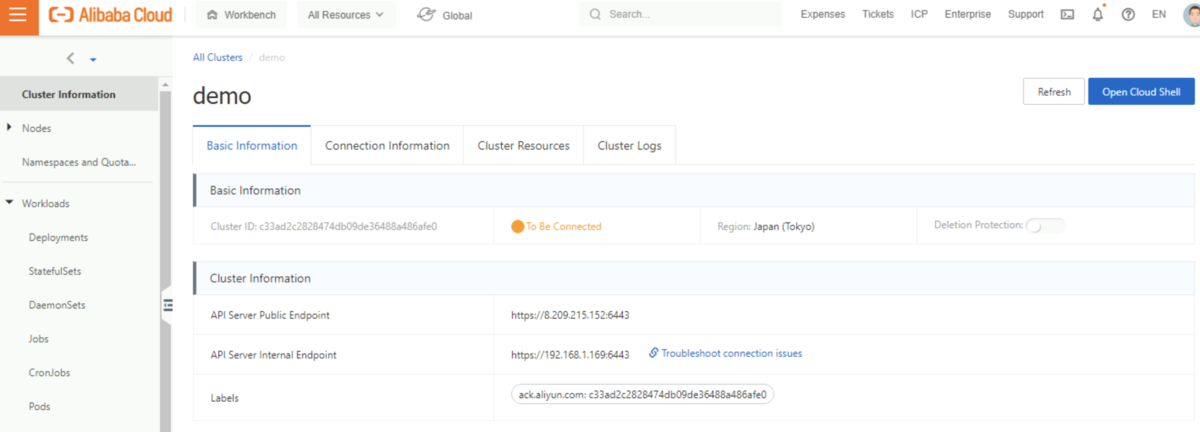Open notifications bell icon
The height and width of the screenshot is (432, 1200).
click(x=1098, y=15)
